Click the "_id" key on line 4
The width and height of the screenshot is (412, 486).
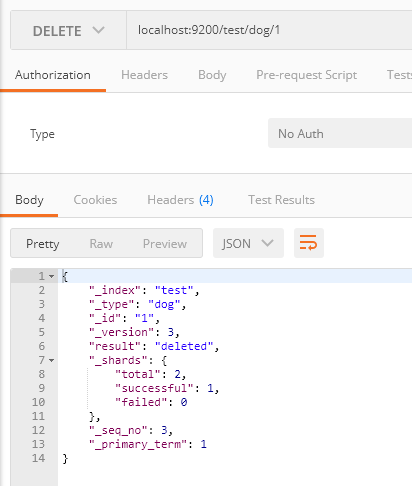tap(105, 318)
